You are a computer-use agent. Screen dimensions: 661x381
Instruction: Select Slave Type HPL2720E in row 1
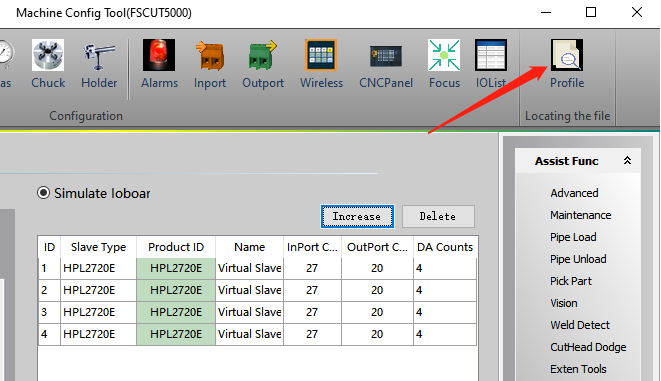click(x=98, y=268)
